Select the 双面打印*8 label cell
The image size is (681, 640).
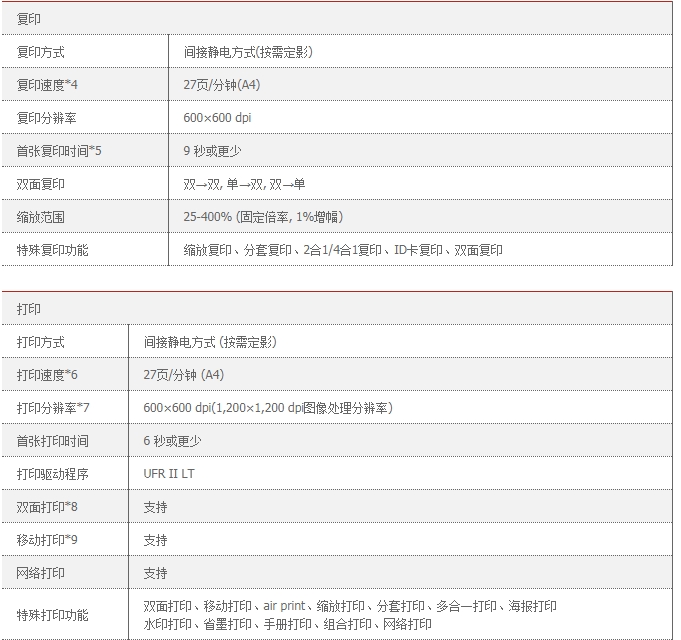(47, 507)
